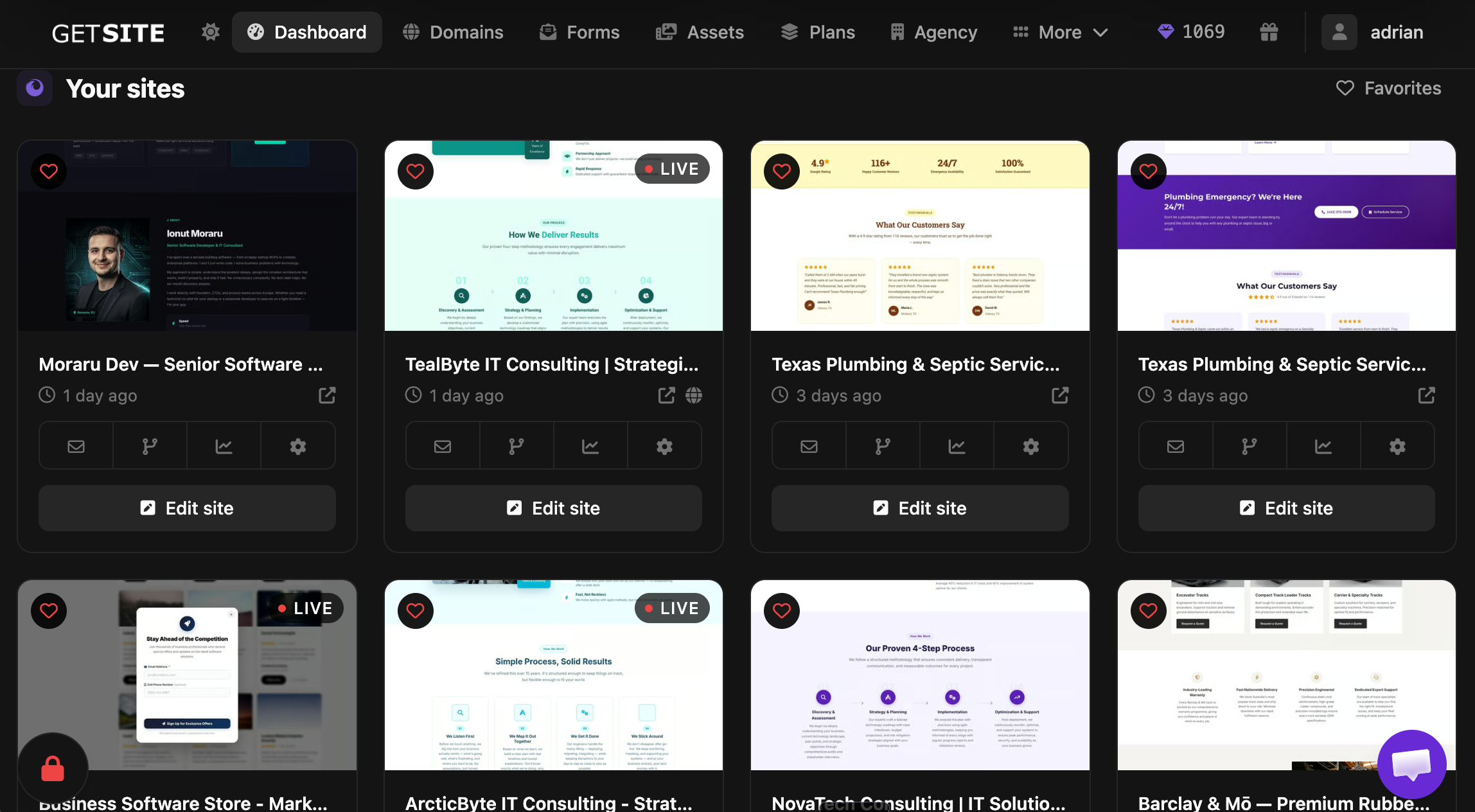
Task: Unfavorite the Business Software Store site
Action: 49,611
